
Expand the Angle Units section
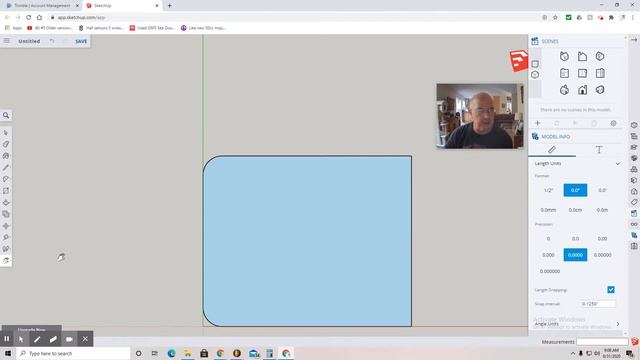tap(618, 324)
